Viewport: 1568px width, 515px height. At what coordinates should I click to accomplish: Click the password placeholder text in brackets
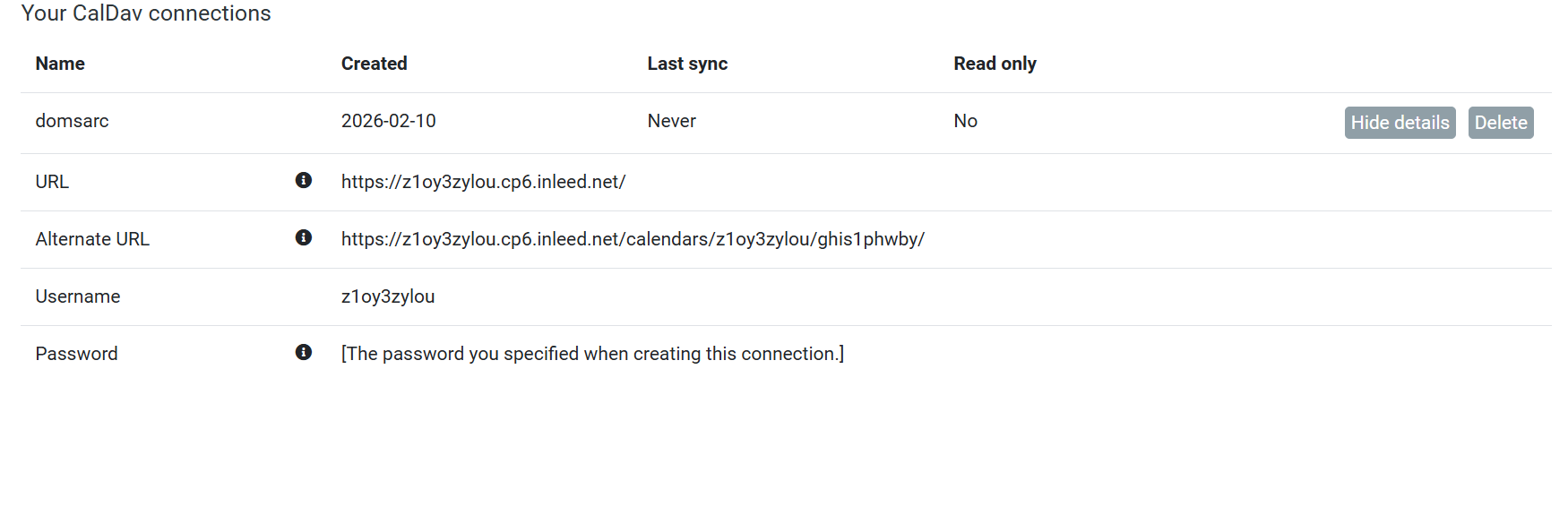point(592,354)
